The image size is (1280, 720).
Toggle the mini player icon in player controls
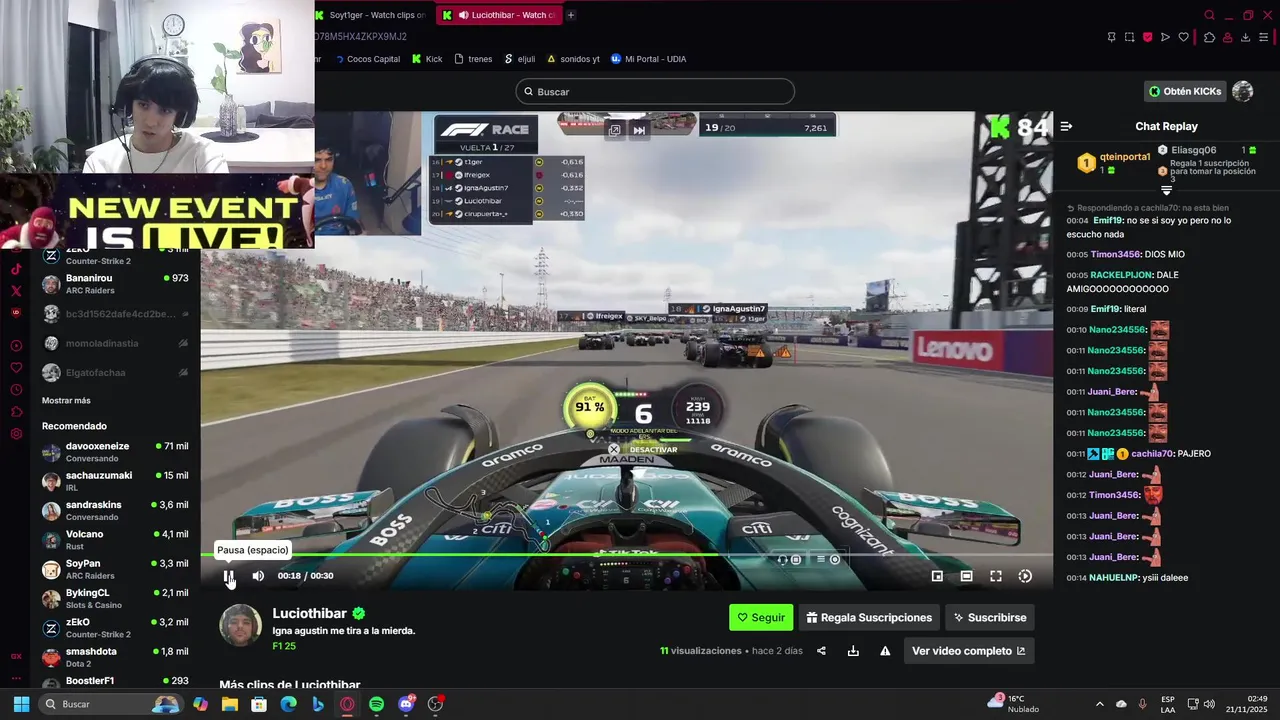937,576
